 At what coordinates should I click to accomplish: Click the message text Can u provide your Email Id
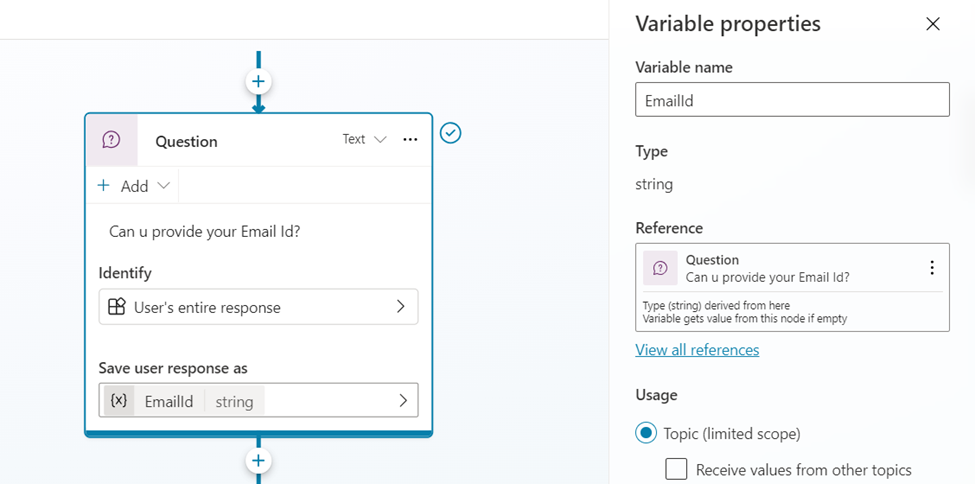[x=204, y=231]
